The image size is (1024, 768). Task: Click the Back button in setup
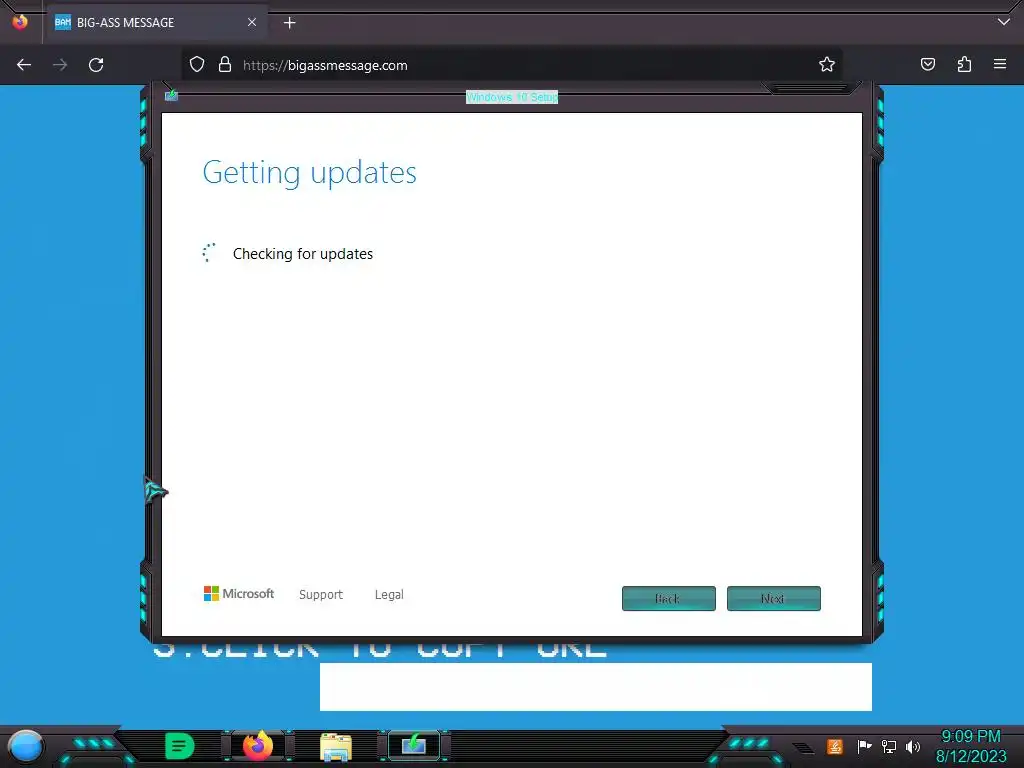pos(669,598)
